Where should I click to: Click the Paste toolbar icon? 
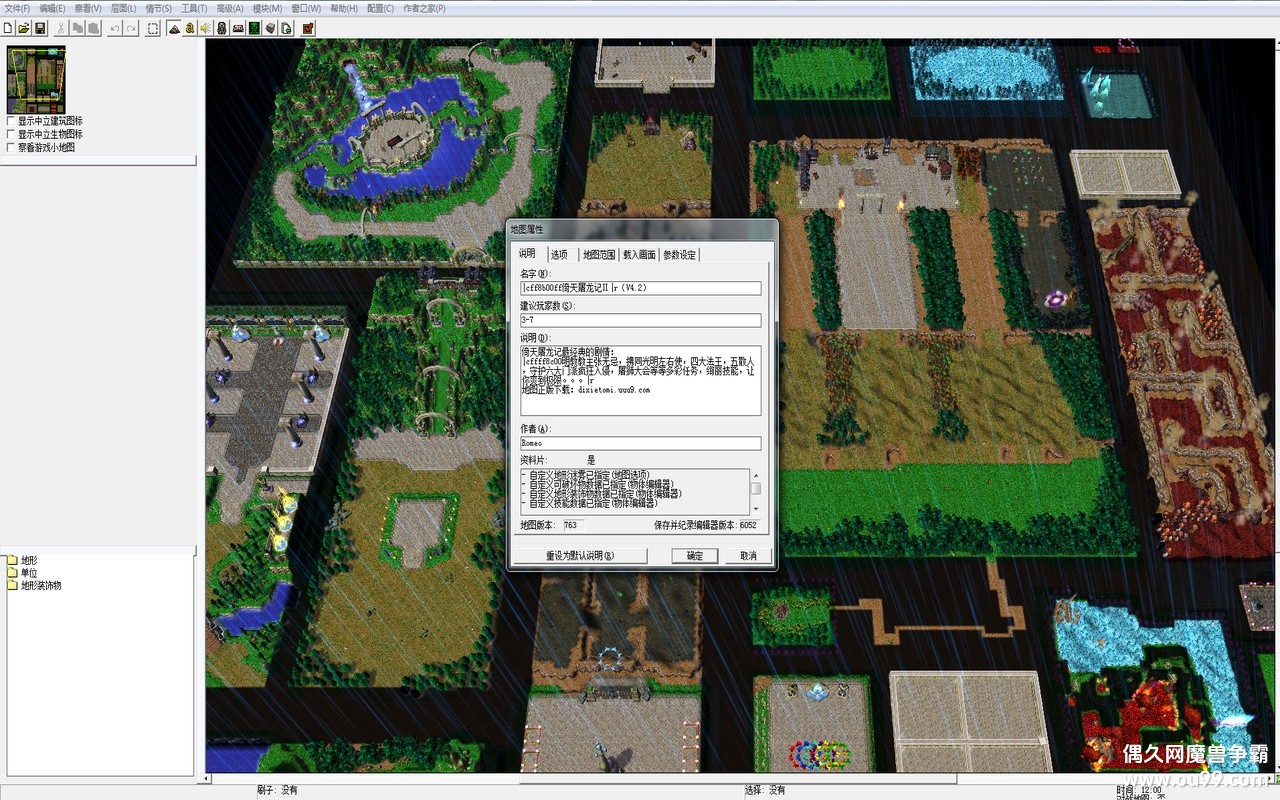92,28
